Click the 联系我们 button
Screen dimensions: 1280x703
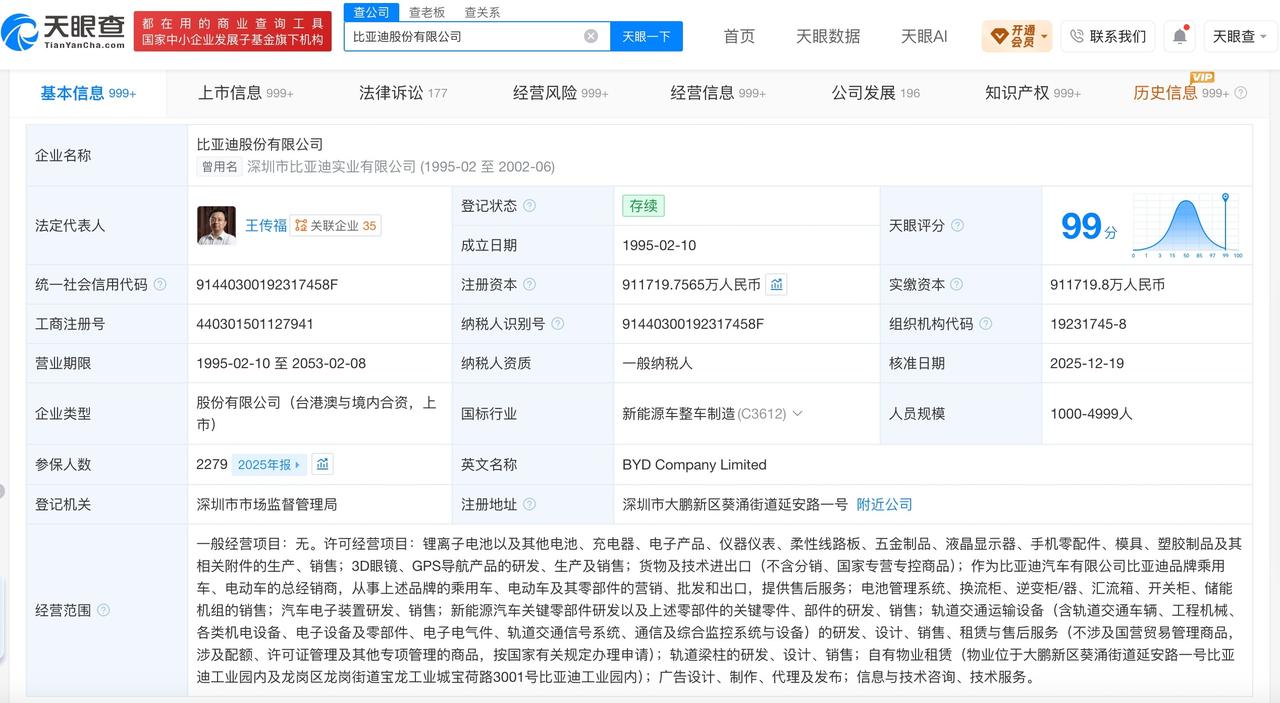click(x=1108, y=36)
